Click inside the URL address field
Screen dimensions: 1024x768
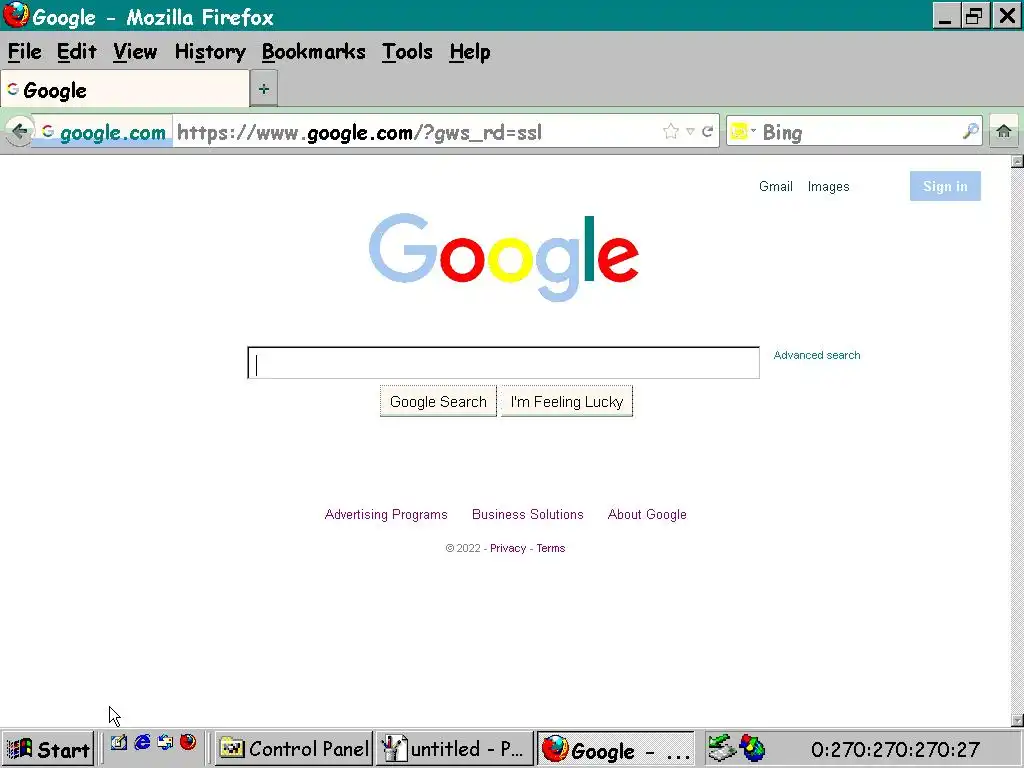coord(418,133)
